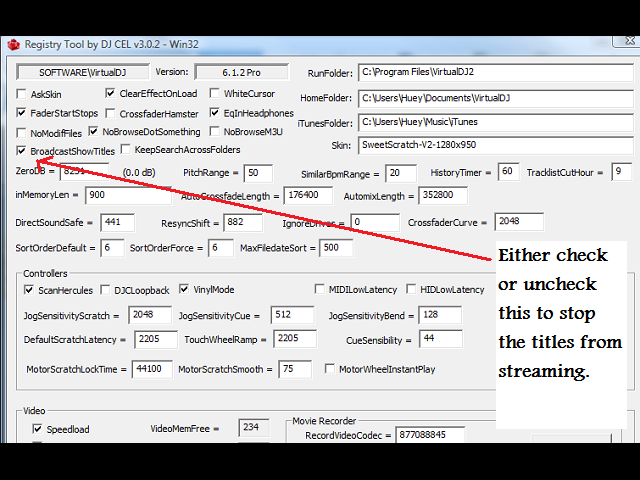This screenshot has height=480, width=640.
Task: Enable CrossfaderHamster checkbox
Action: click(x=110, y=113)
